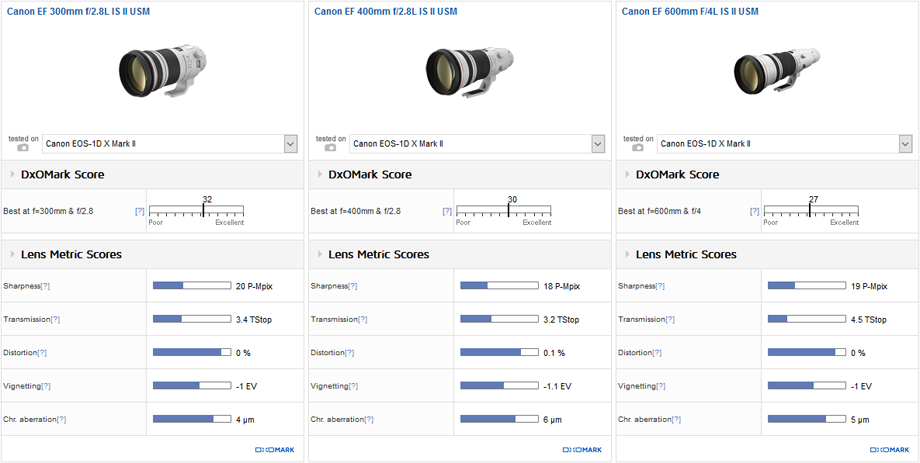920x463 pixels.
Task: Open the tested-on camera dropdown for the 400mm lens
Action: click(477, 144)
